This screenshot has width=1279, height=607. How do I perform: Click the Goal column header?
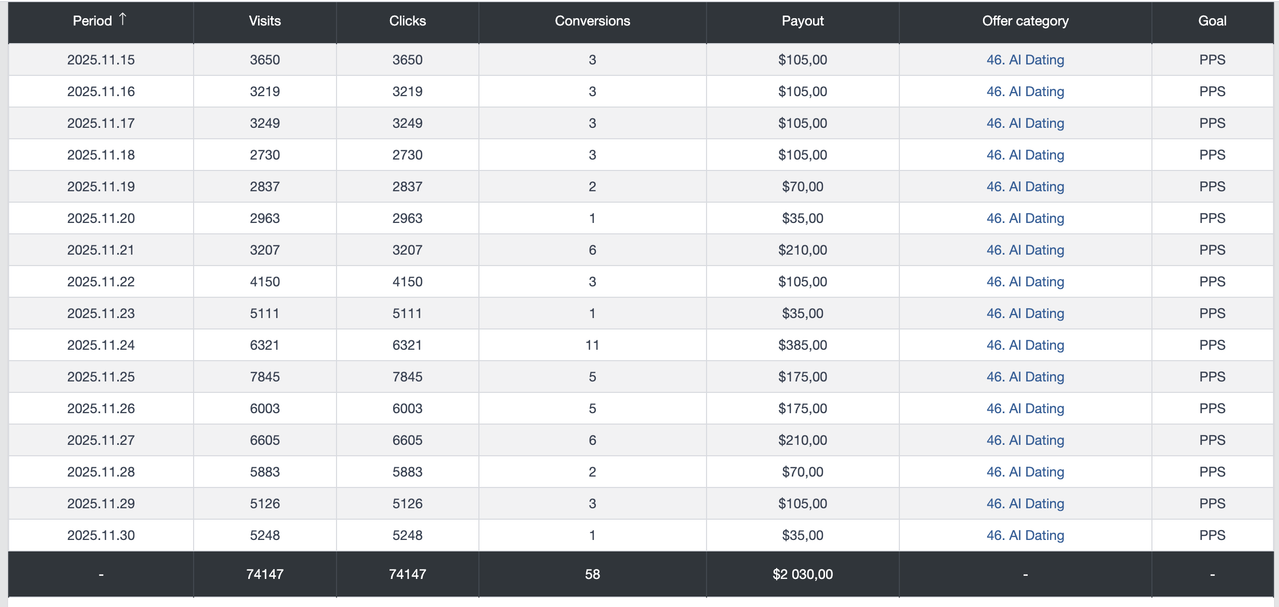pyautogui.click(x=1212, y=21)
